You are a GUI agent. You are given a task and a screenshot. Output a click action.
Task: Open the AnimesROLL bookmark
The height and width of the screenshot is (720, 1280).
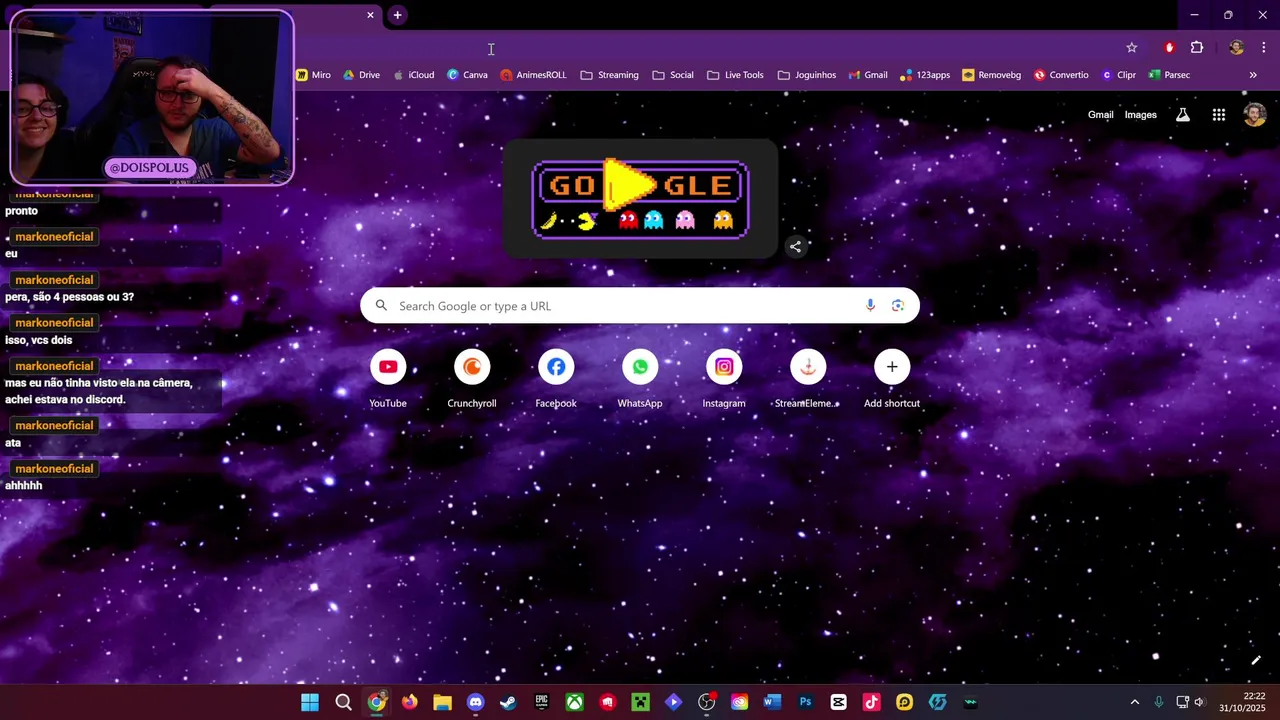pos(533,75)
